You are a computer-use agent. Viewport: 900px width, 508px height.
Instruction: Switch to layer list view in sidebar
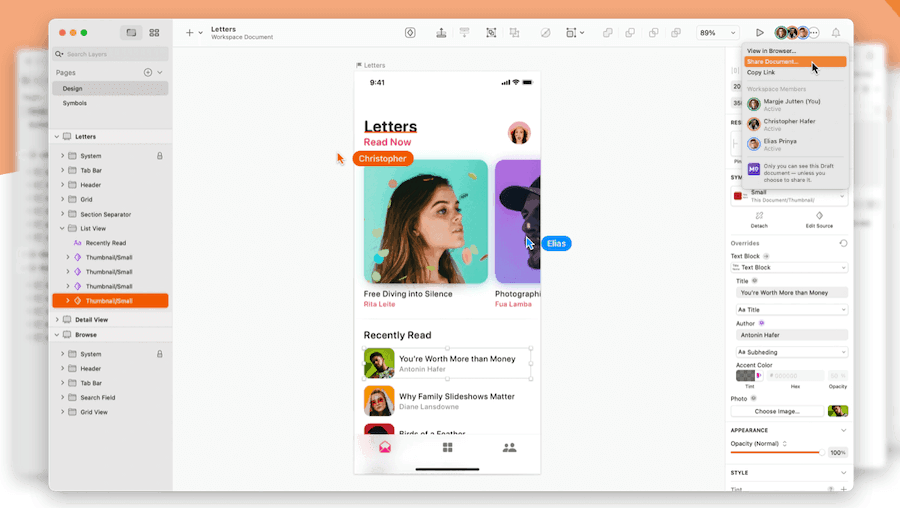click(130, 33)
